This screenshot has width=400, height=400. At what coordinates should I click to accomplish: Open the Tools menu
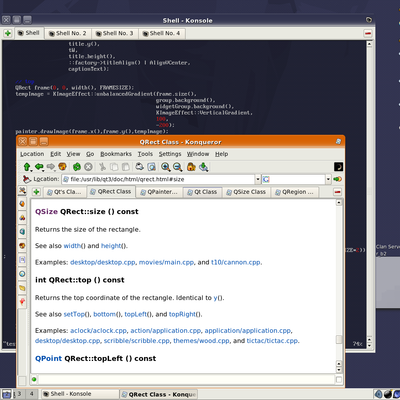tap(145, 154)
